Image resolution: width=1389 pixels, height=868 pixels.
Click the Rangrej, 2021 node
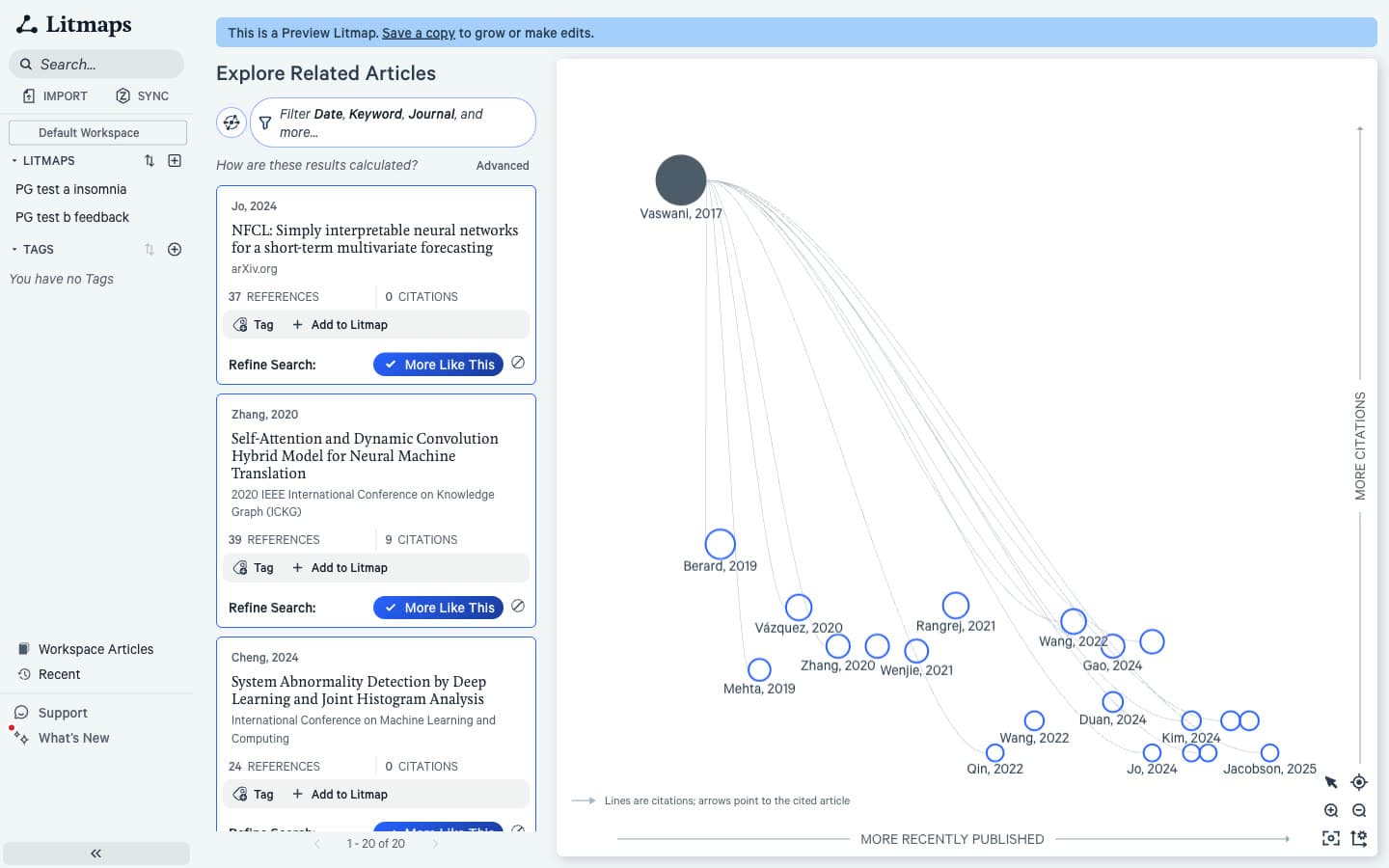coord(956,606)
